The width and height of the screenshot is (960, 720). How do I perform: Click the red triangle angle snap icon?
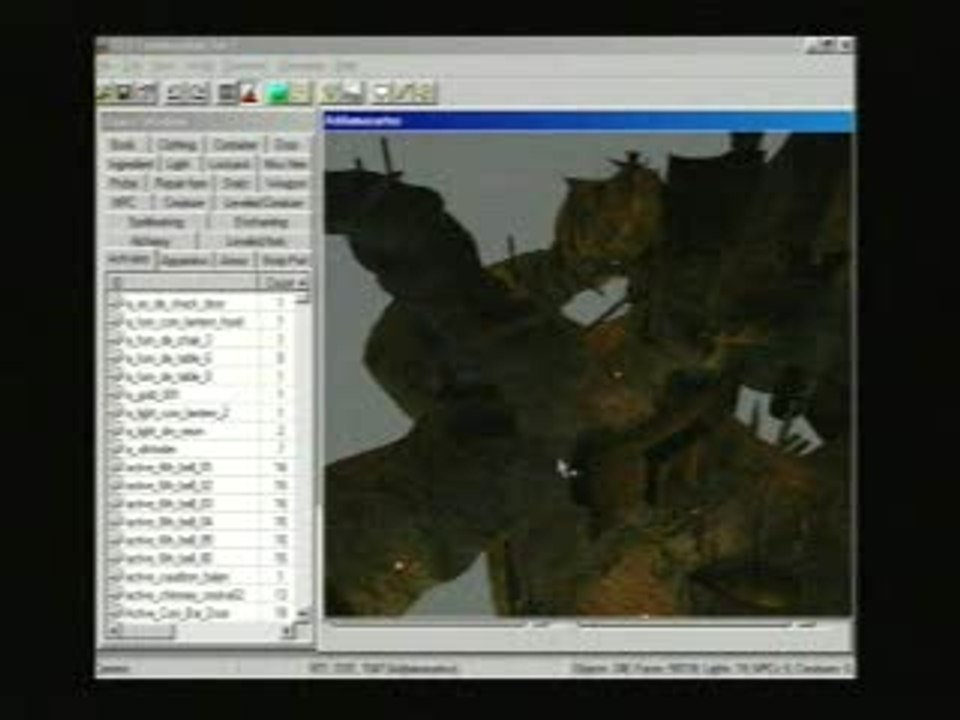[x=248, y=92]
